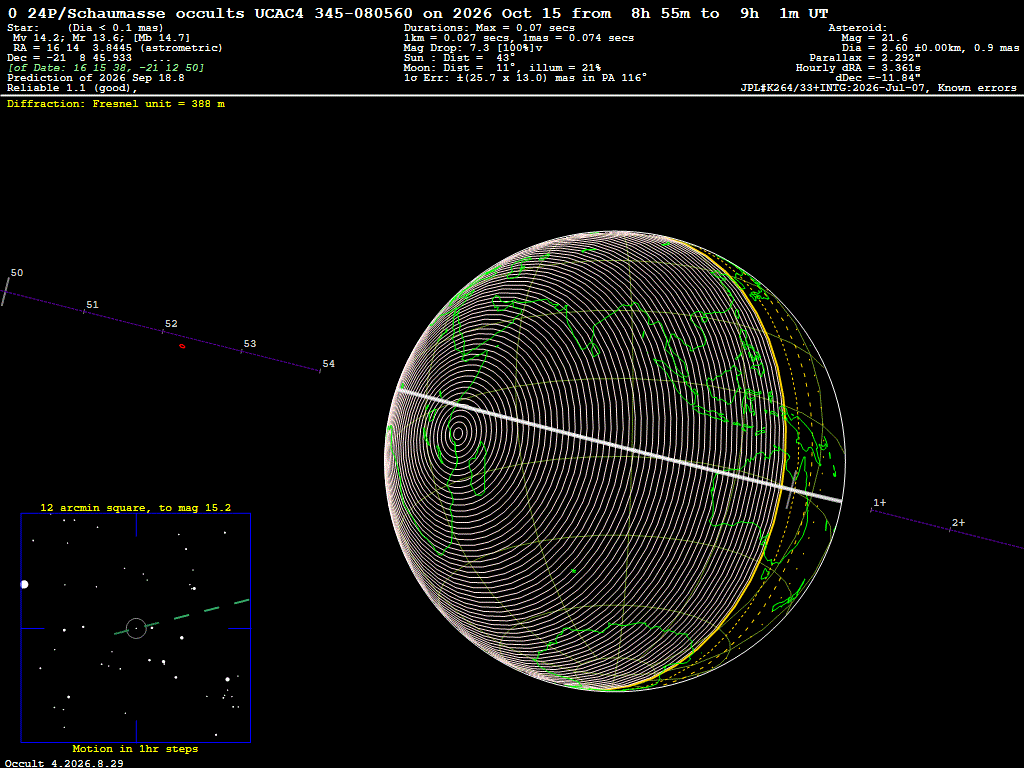Click the 50 minute tick marker
This screenshot has height=768, width=1024.
click(x=5, y=291)
